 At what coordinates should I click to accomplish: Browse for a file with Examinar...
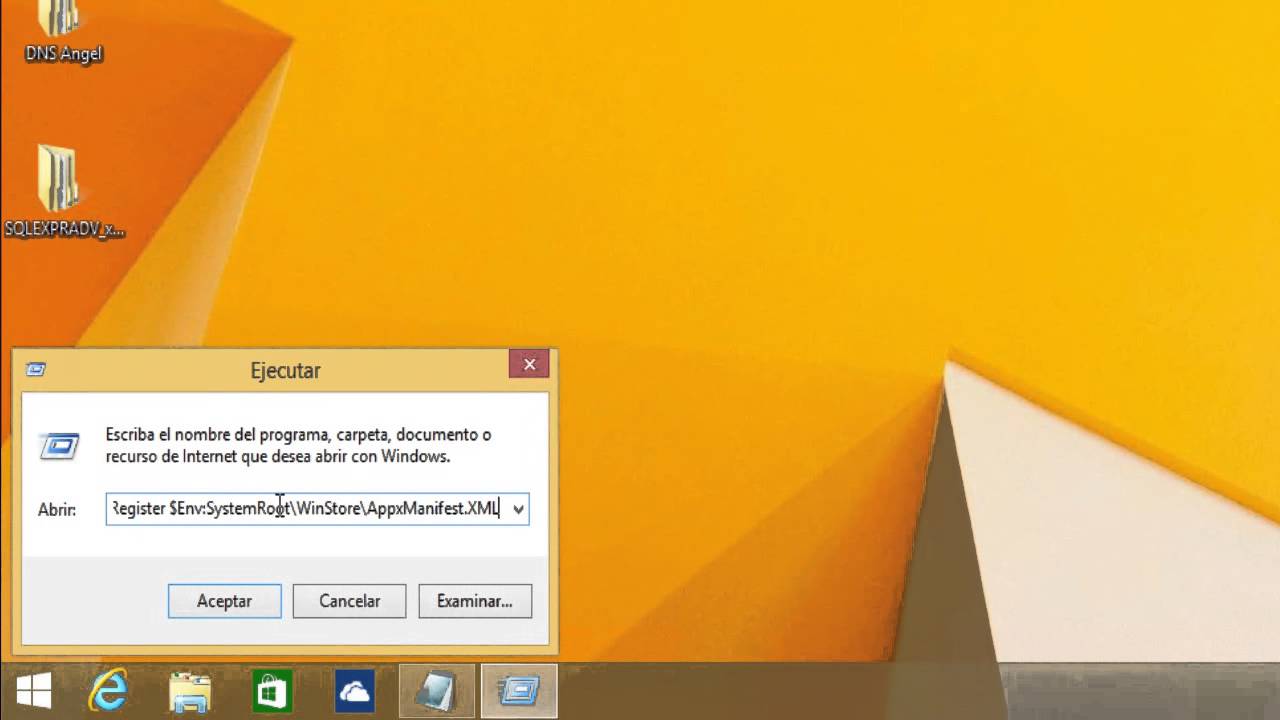(475, 601)
